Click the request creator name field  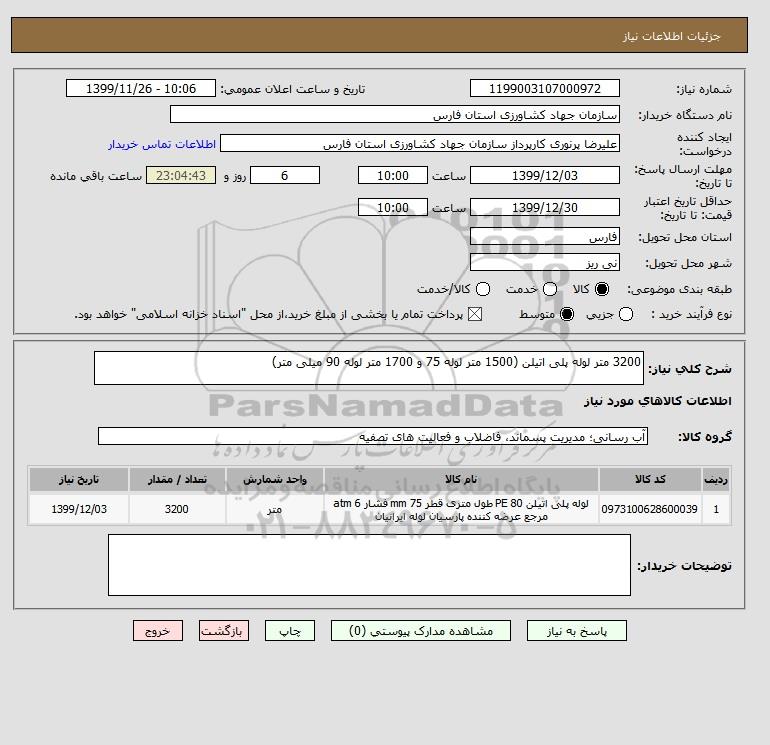(x=420, y=143)
